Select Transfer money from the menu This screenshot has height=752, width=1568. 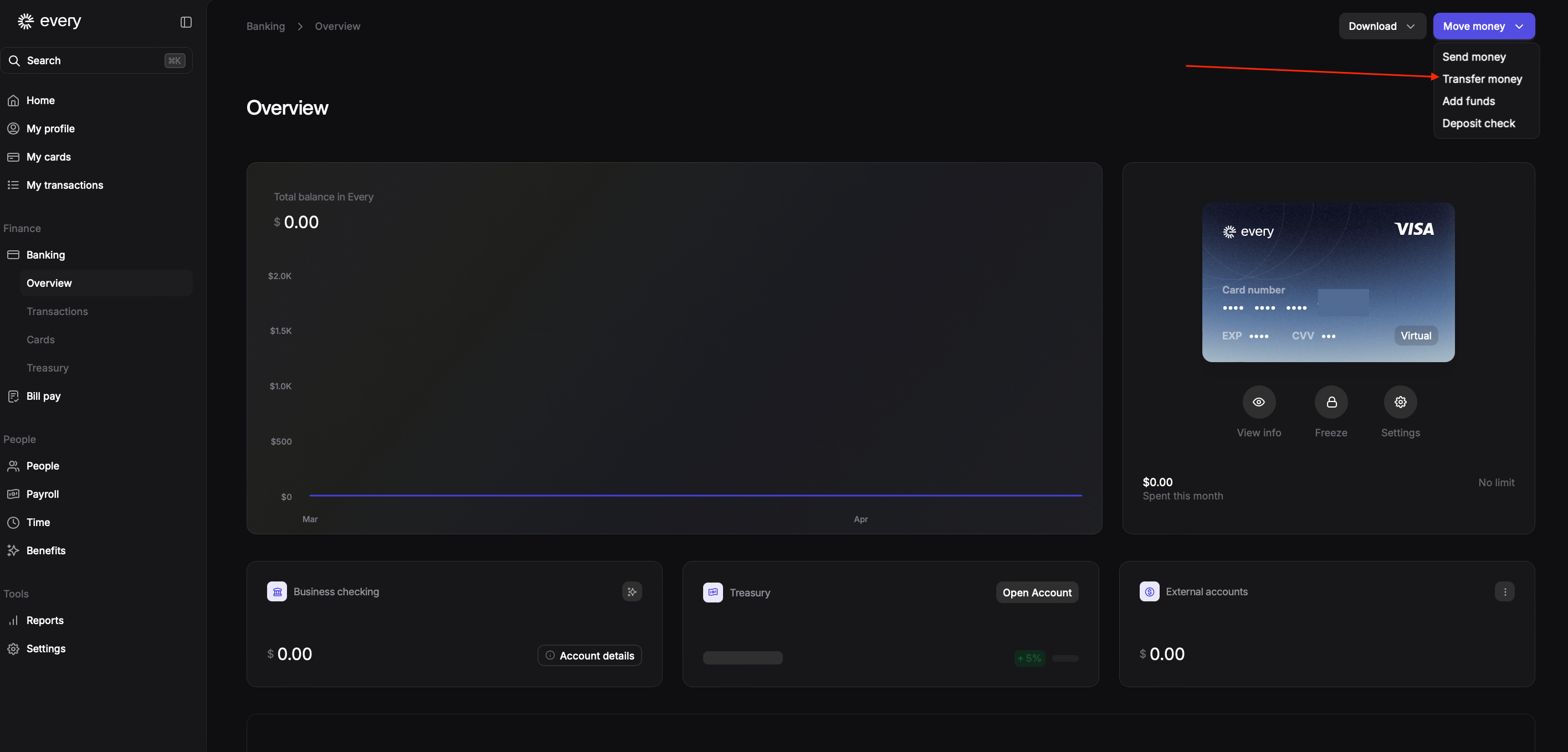coord(1482,79)
